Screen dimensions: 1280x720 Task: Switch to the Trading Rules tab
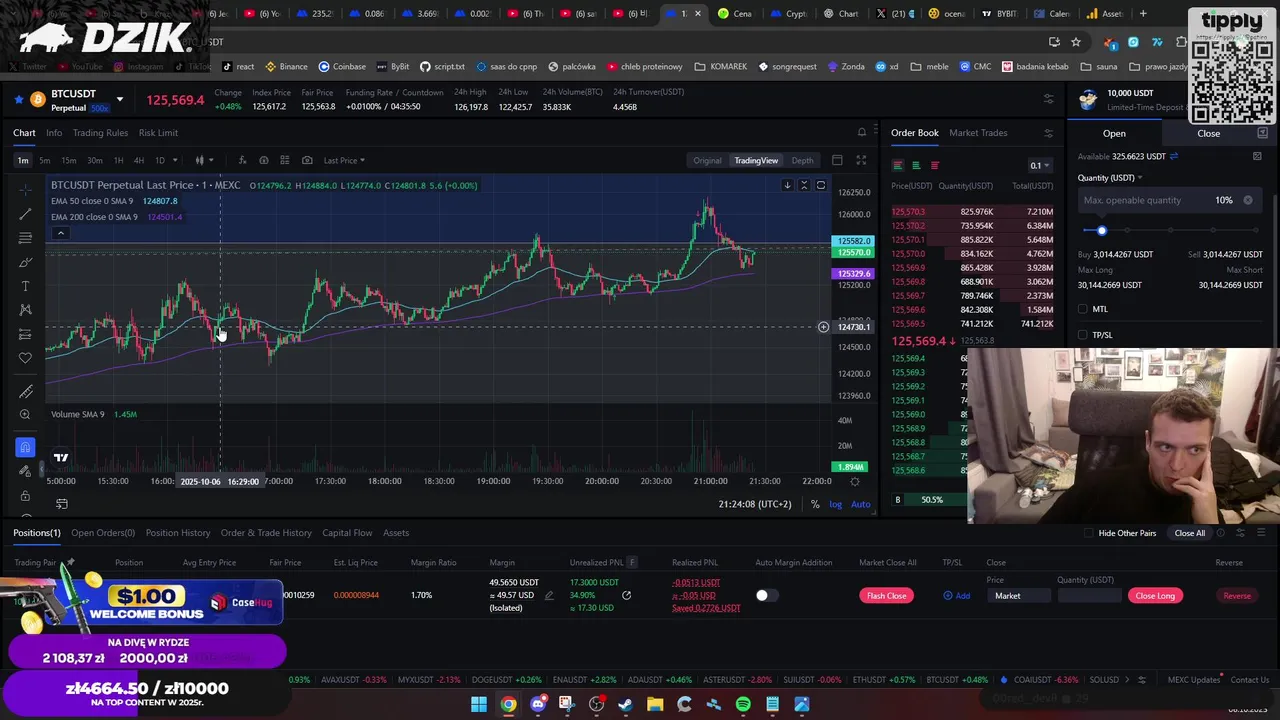pos(100,132)
